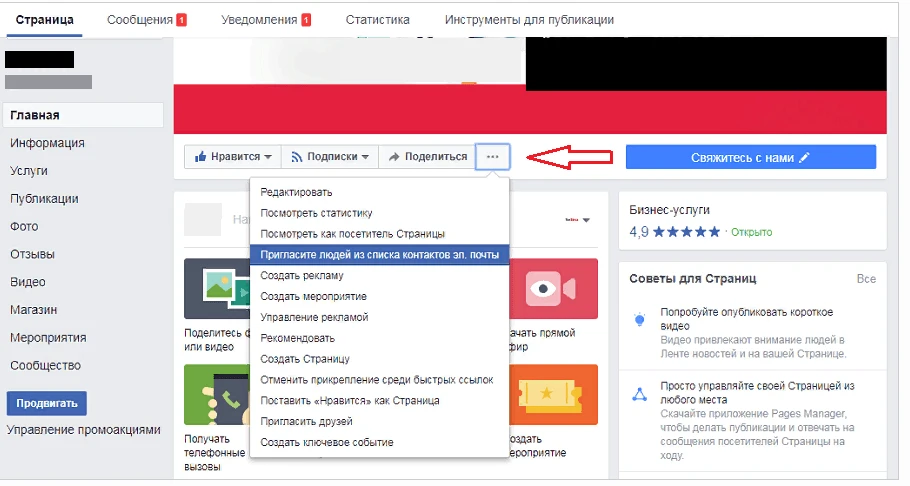Choose Пригласить друзей from the menu
910x486 pixels.
coord(380,422)
